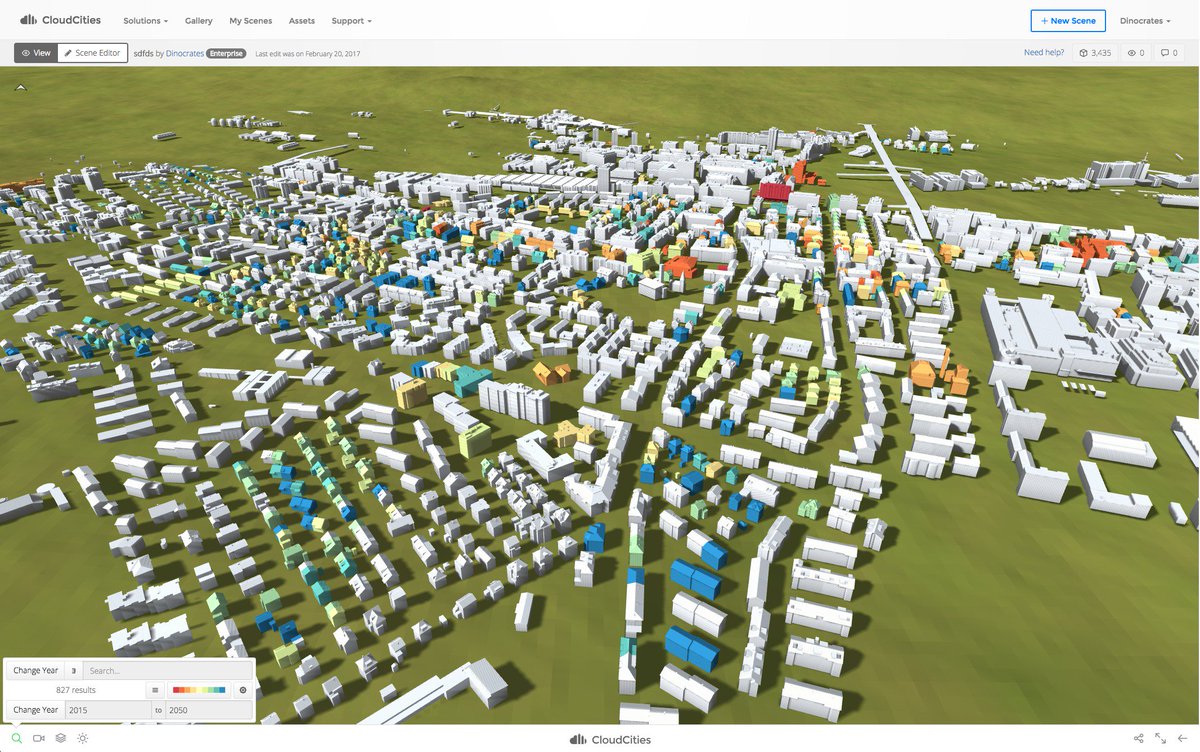Open the lower Change Year range attribute selector
Image resolution: width=1200 pixels, height=752 pixels.
tap(35, 710)
